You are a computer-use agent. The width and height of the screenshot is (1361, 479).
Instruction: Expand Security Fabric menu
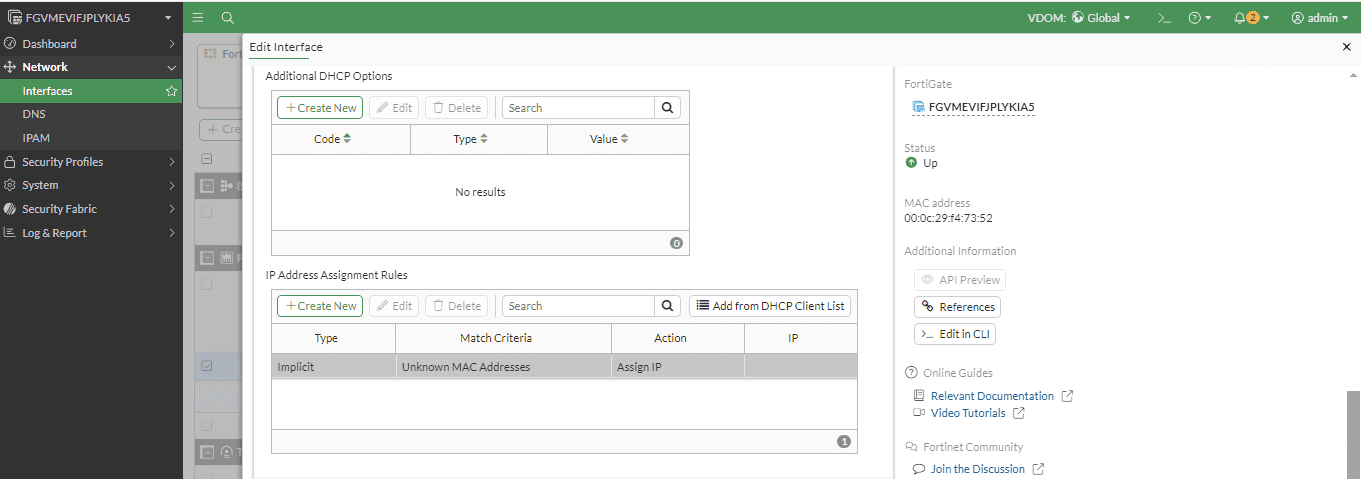click(91, 209)
